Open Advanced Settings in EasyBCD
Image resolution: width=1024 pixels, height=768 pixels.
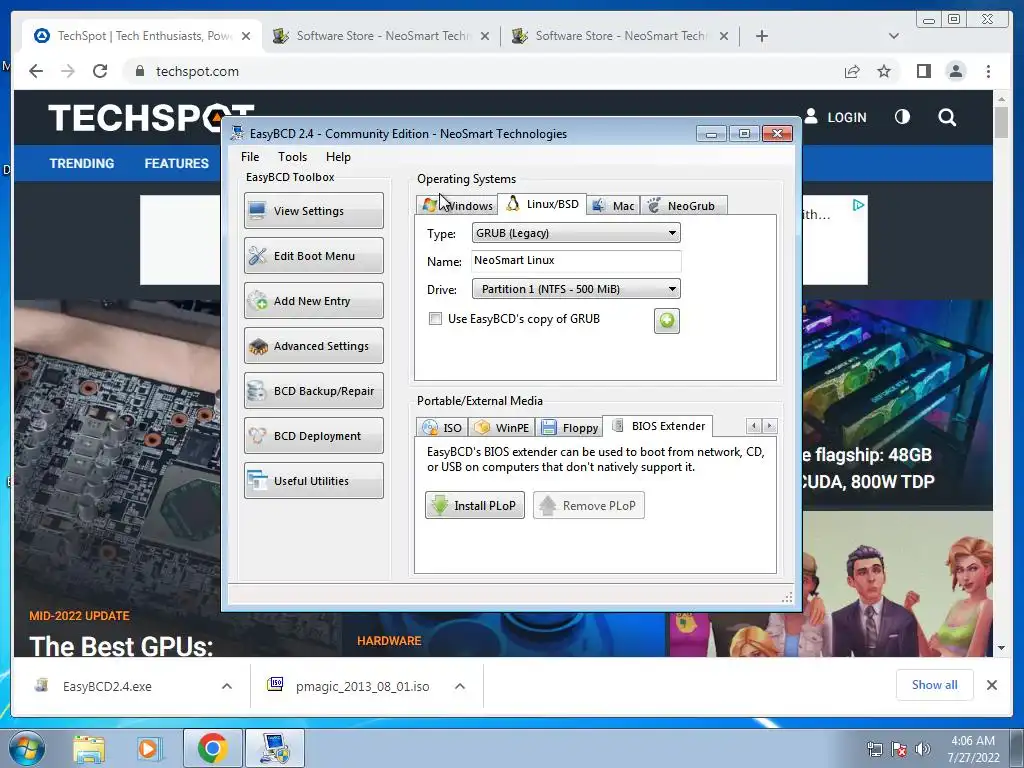tap(313, 345)
